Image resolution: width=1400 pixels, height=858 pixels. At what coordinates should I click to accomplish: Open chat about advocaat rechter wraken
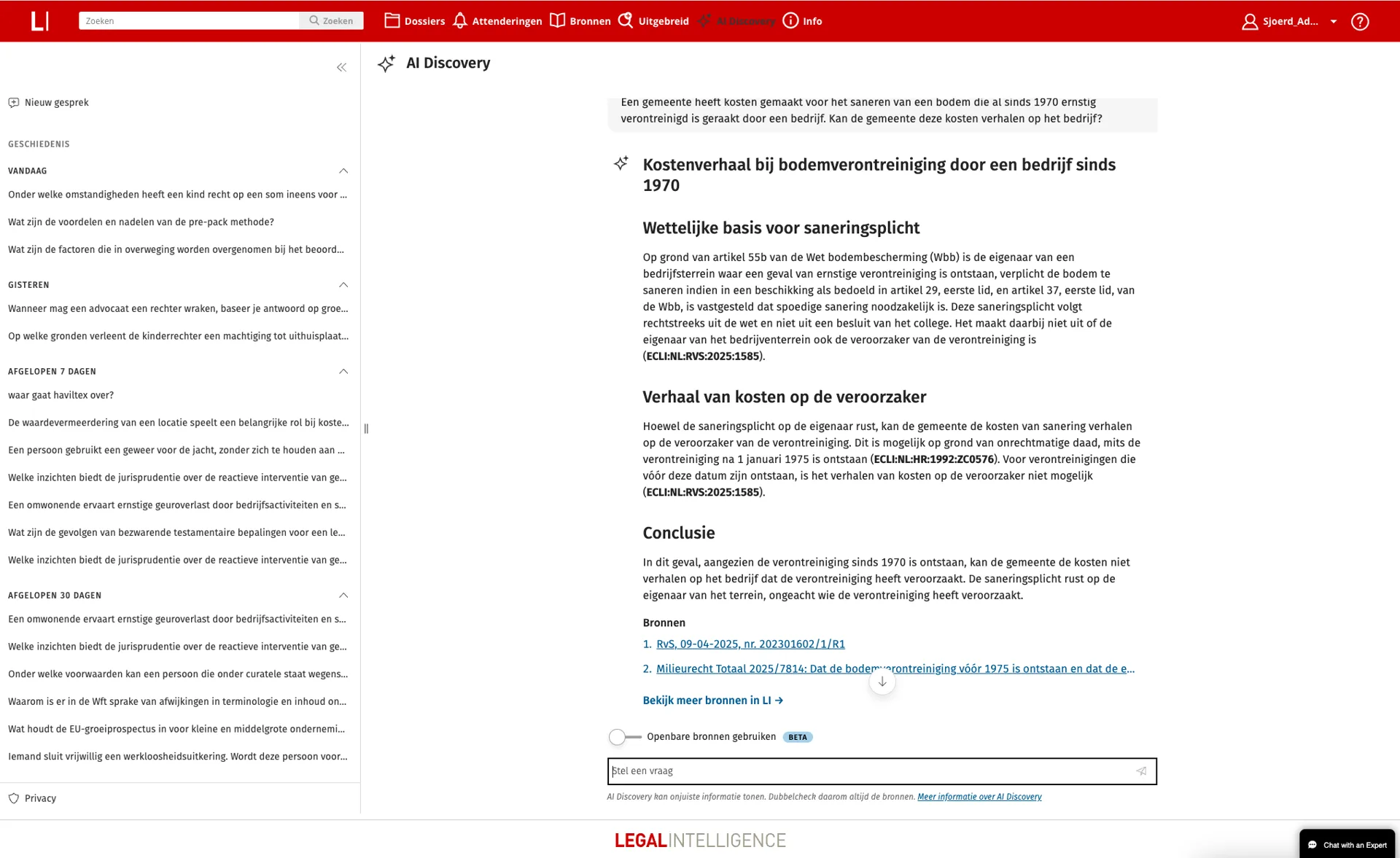point(178,309)
